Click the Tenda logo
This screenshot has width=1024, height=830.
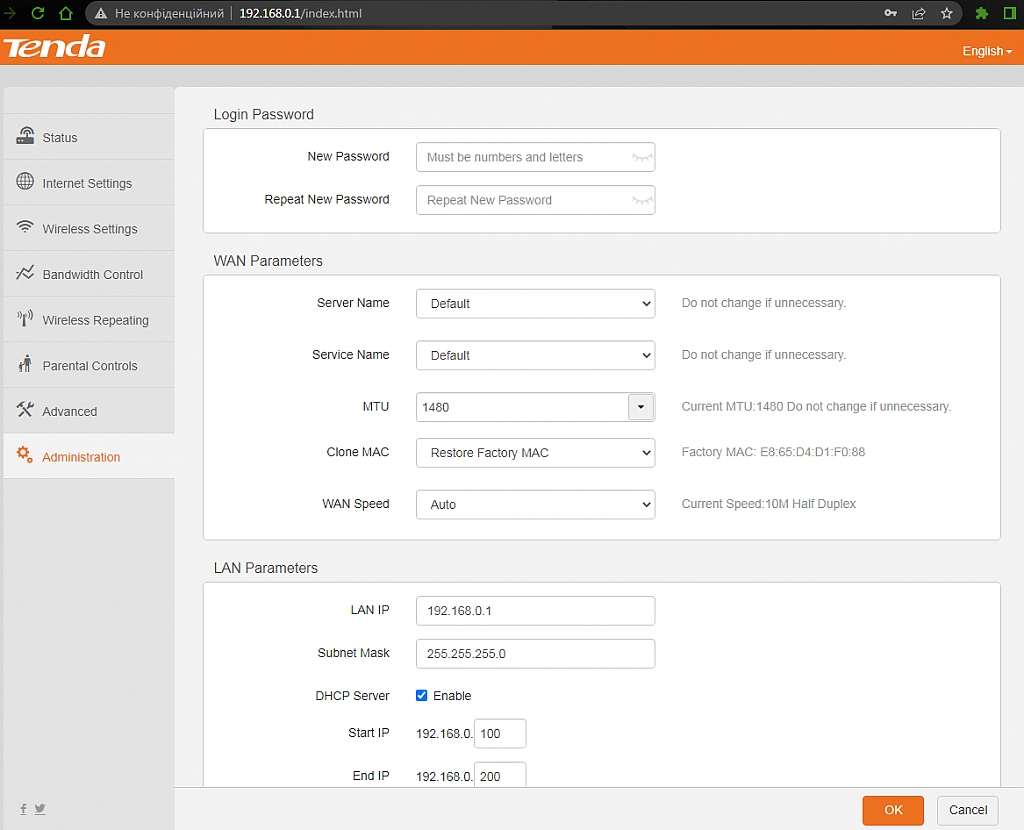pos(54,47)
